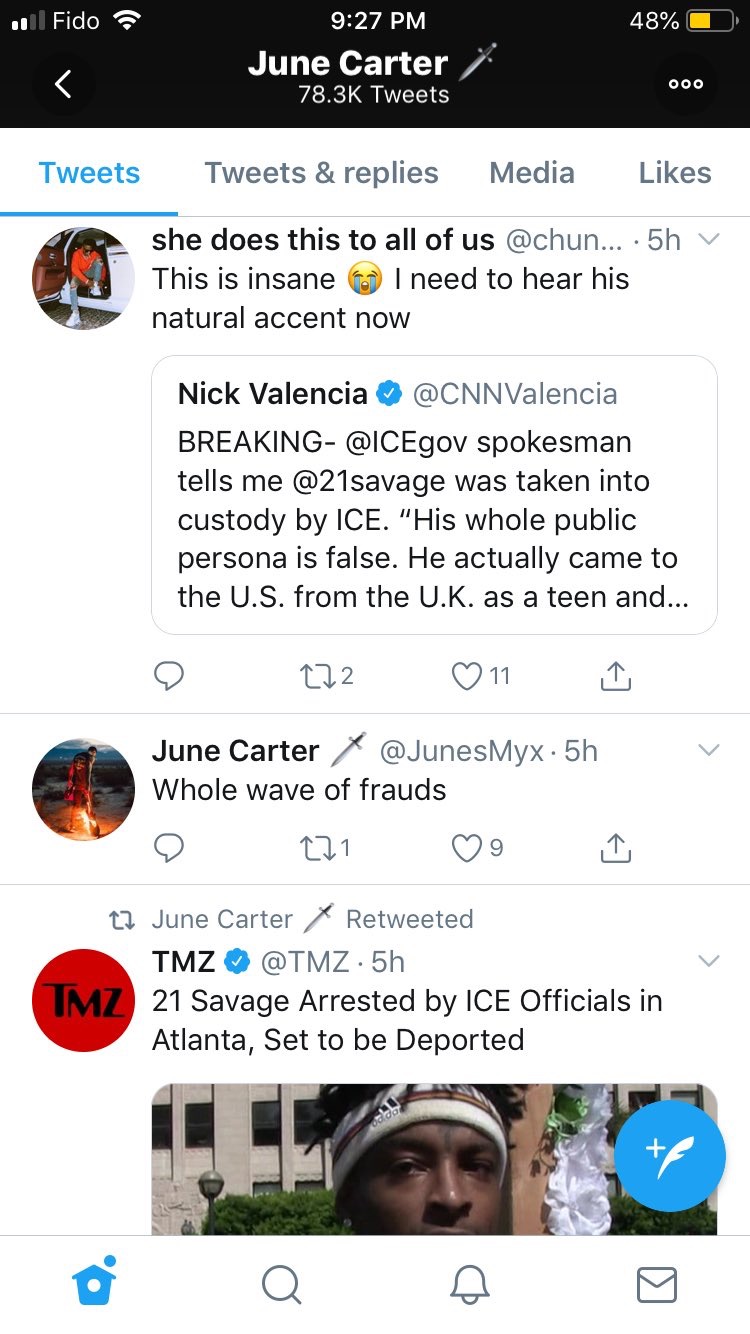Image resolution: width=750 pixels, height=1334 pixels.
Task: Open Messages envelope icon
Action: pyautogui.click(x=657, y=1284)
